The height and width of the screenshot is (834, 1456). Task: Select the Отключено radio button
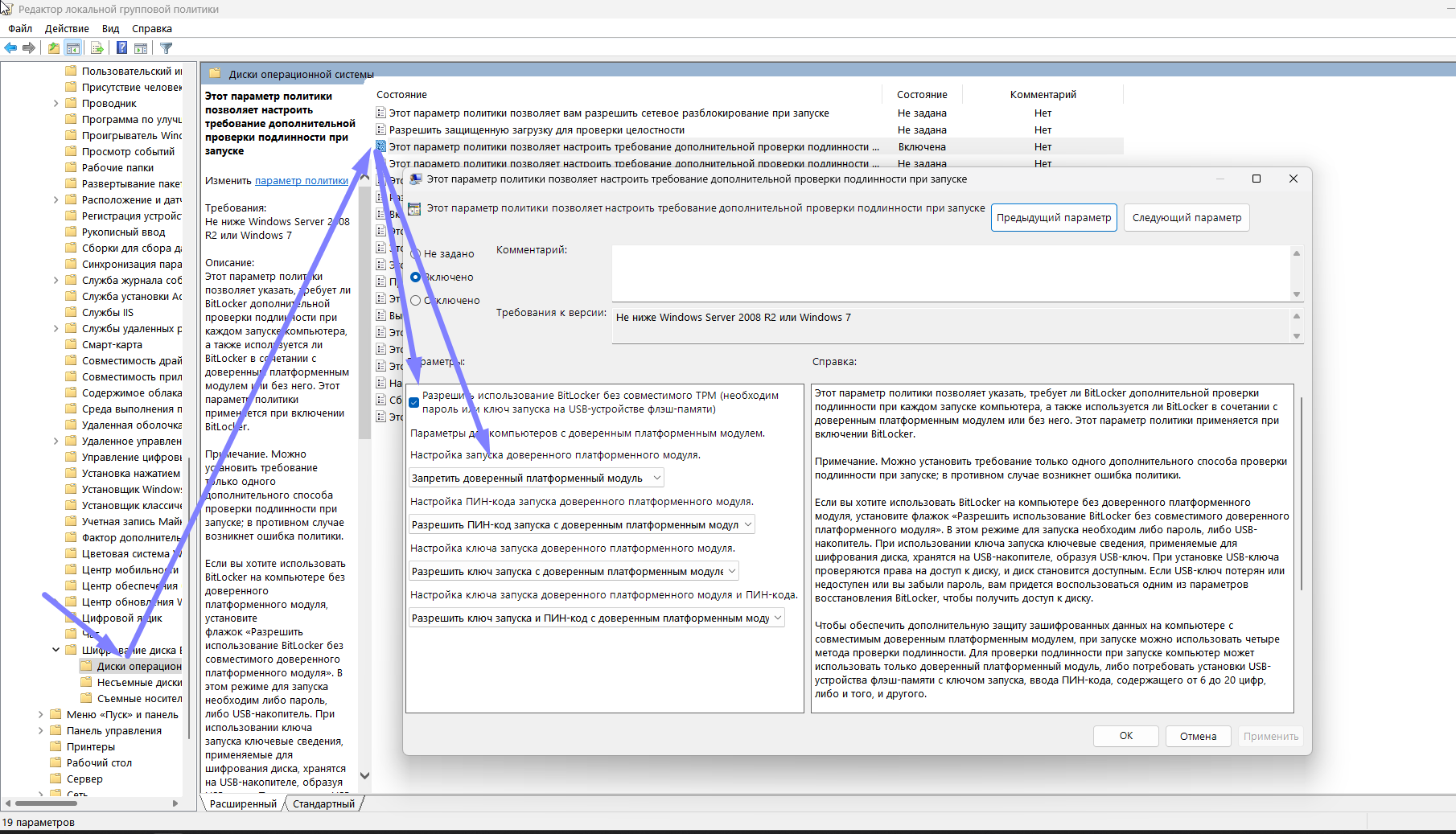tap(416, 301)
